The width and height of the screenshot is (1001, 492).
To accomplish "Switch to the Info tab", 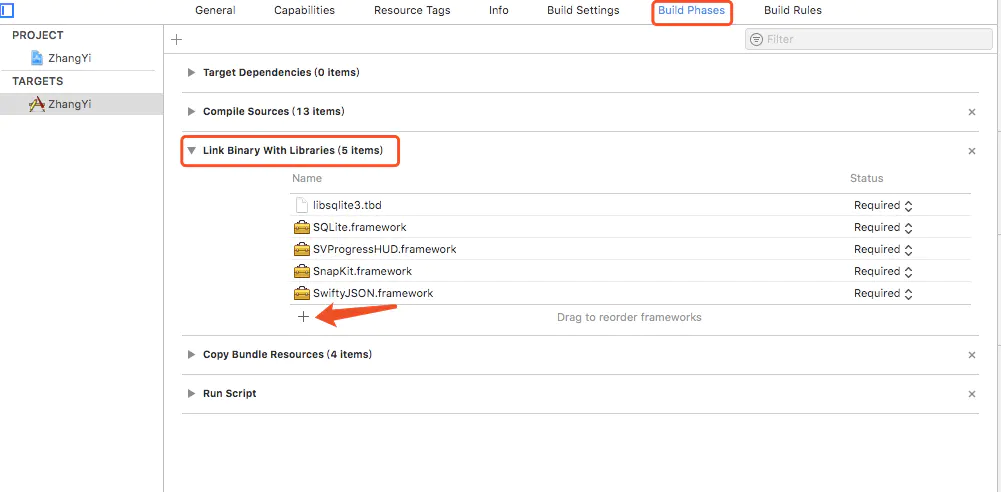I will tap(499, 10).
